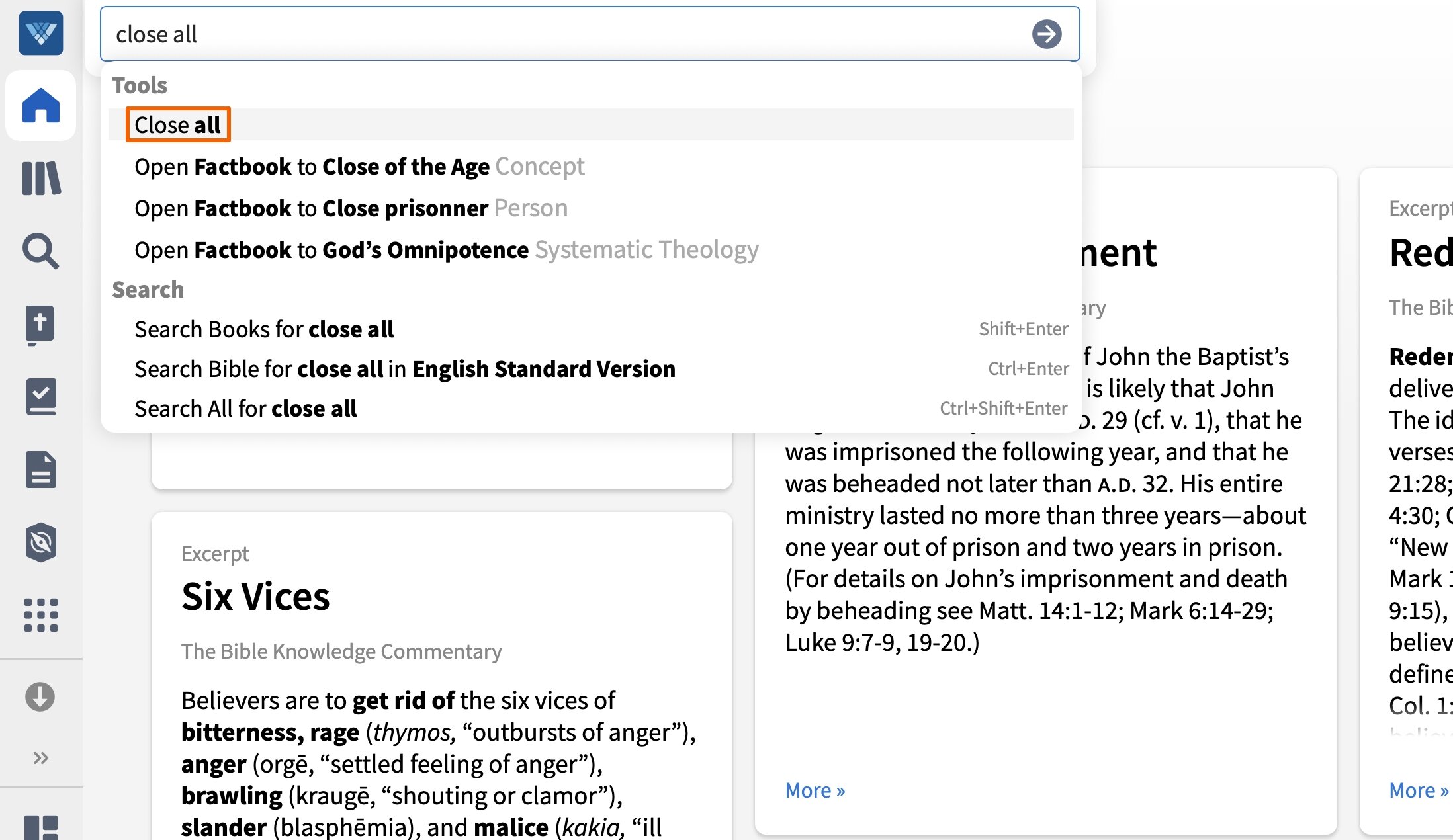The height and width of the screenshot is (840, 1453).
Task: Select the 'Close all' tools command
Action: pos(177,125)
